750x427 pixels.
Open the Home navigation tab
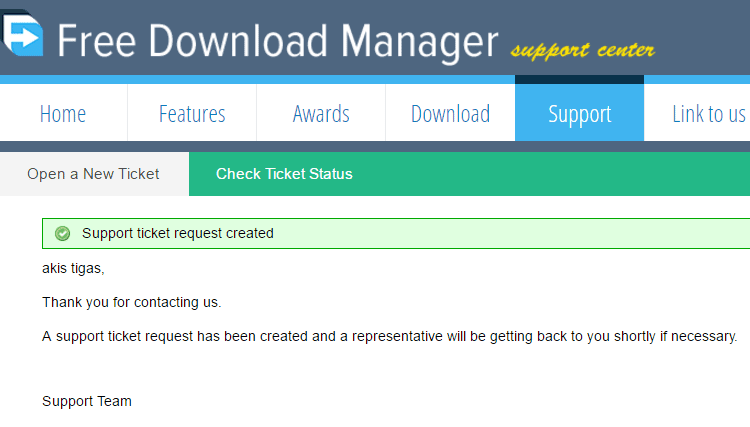click(63, 114)
